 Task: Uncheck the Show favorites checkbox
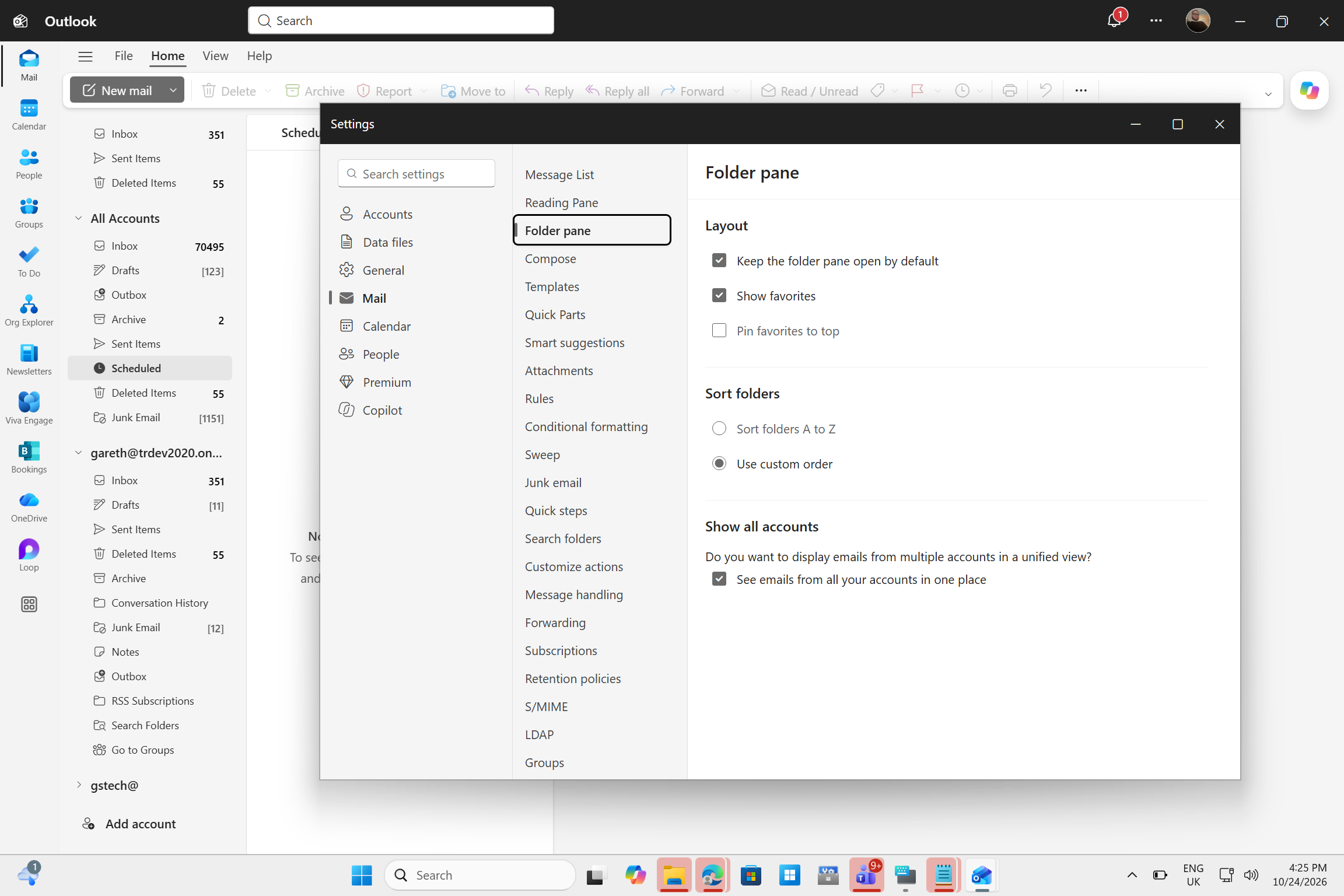(719, 296)
